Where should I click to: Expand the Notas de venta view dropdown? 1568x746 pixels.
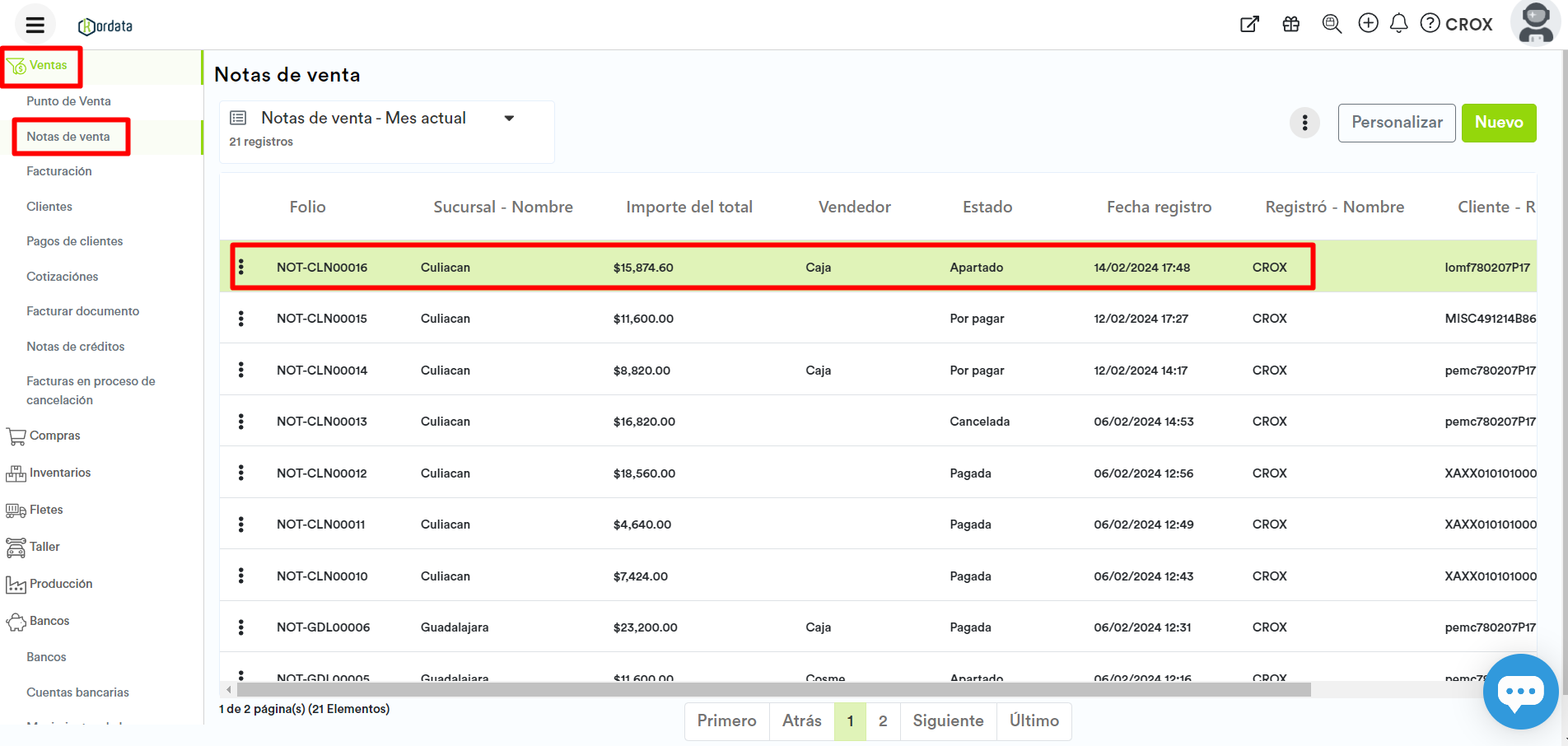[509, 119]
